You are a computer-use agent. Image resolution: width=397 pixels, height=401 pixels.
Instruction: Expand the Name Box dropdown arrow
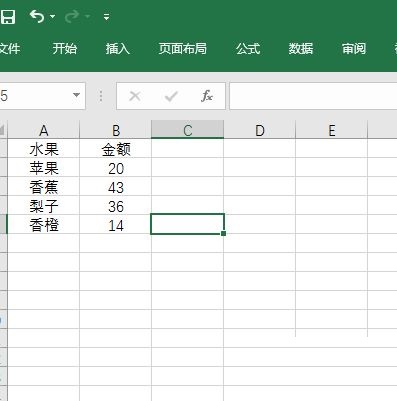point(76,96)
